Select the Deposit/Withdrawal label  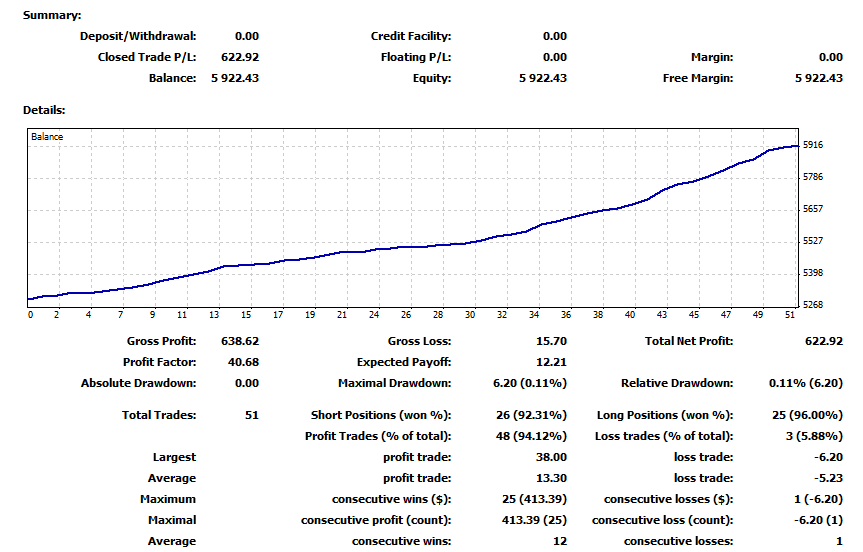138,36
